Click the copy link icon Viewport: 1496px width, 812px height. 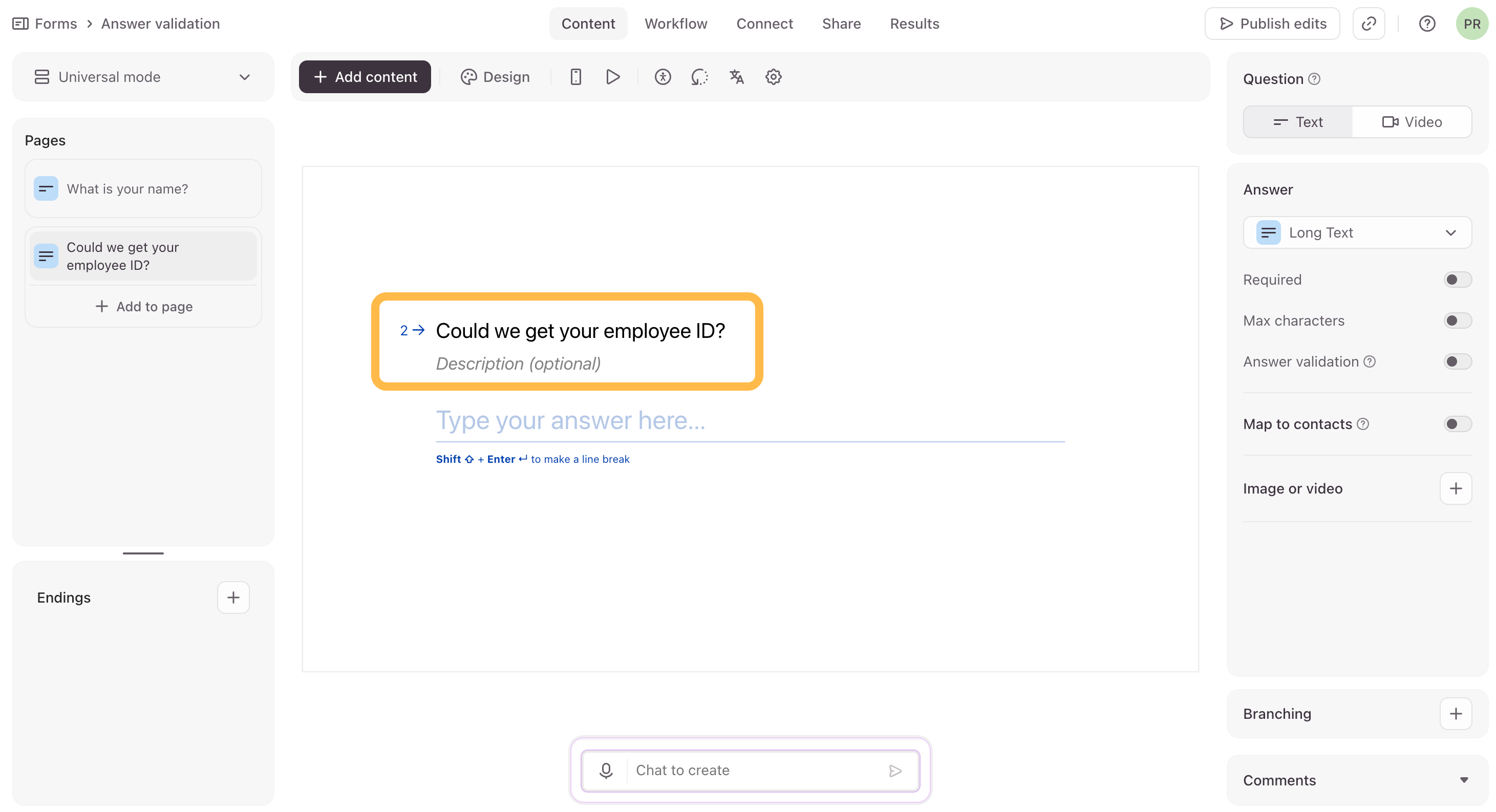click(1369, 24)
